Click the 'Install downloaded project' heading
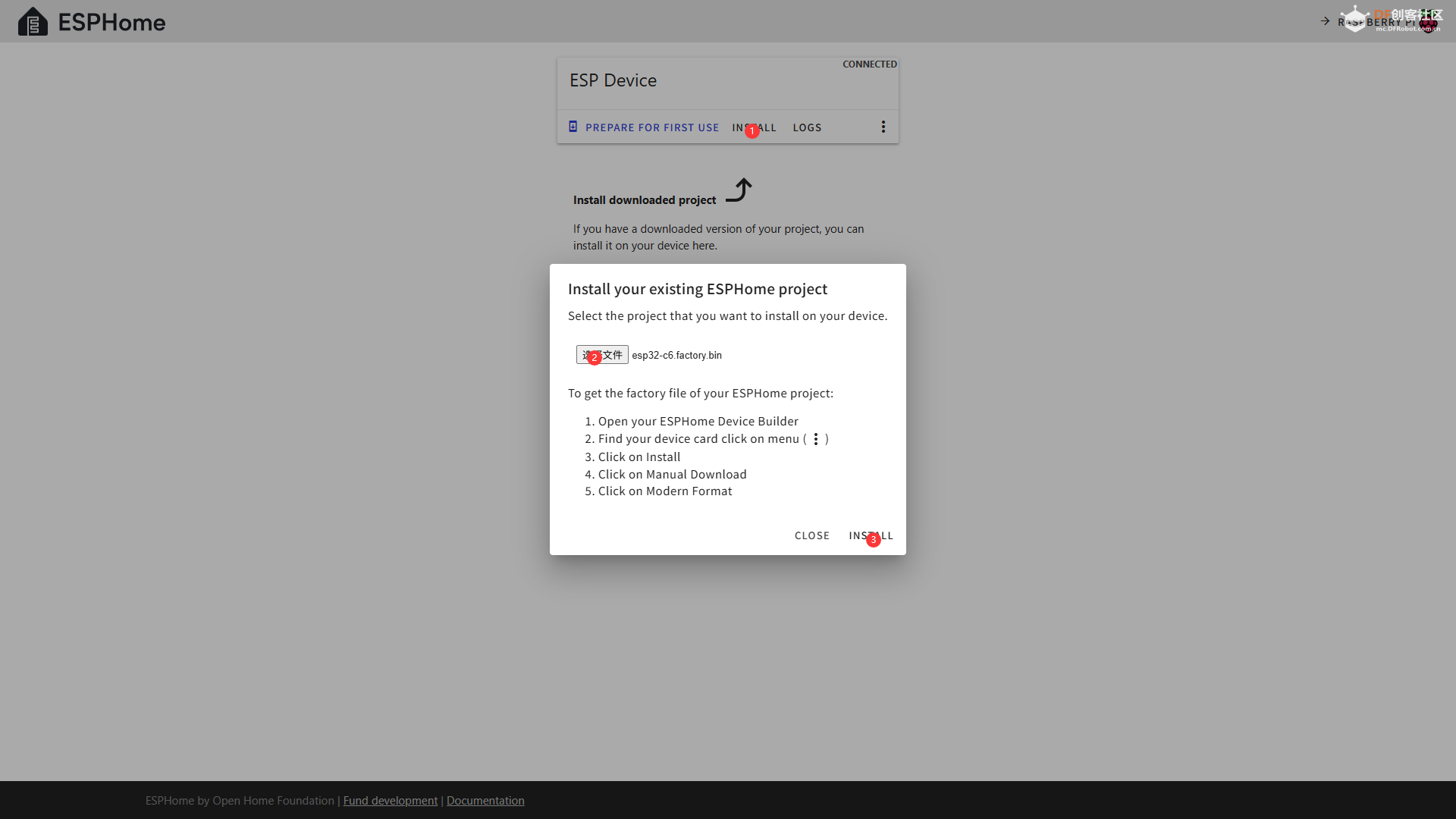 pyautogui.click(x=645, y=200)
